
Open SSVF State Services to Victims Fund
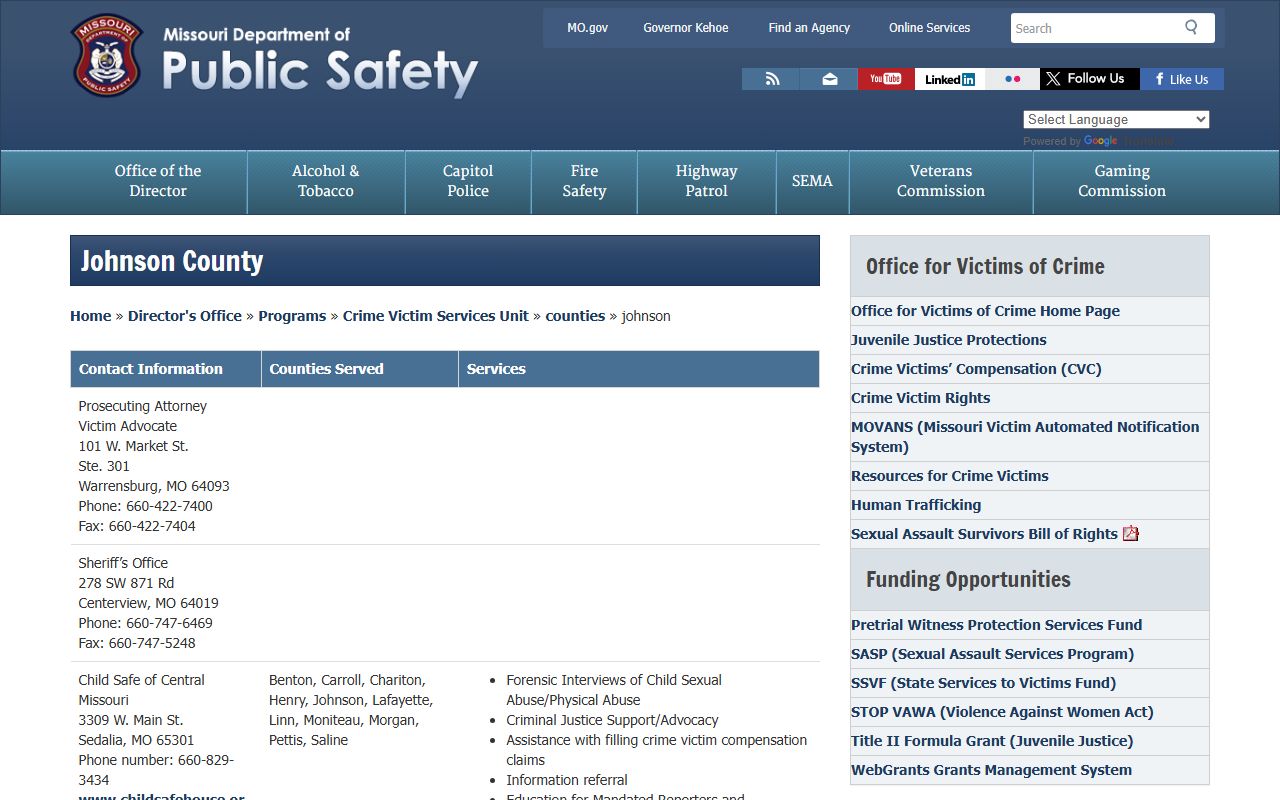(984, 683)
